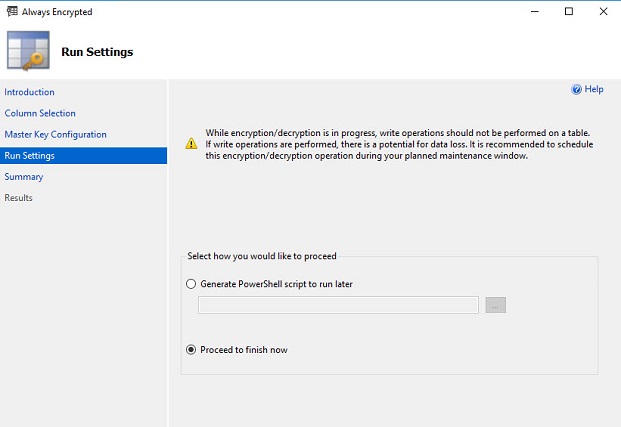Viewport: 621px width, 427px height.
Task: Maximize the Always Encrypted window
Action: [x=569, y=12]
